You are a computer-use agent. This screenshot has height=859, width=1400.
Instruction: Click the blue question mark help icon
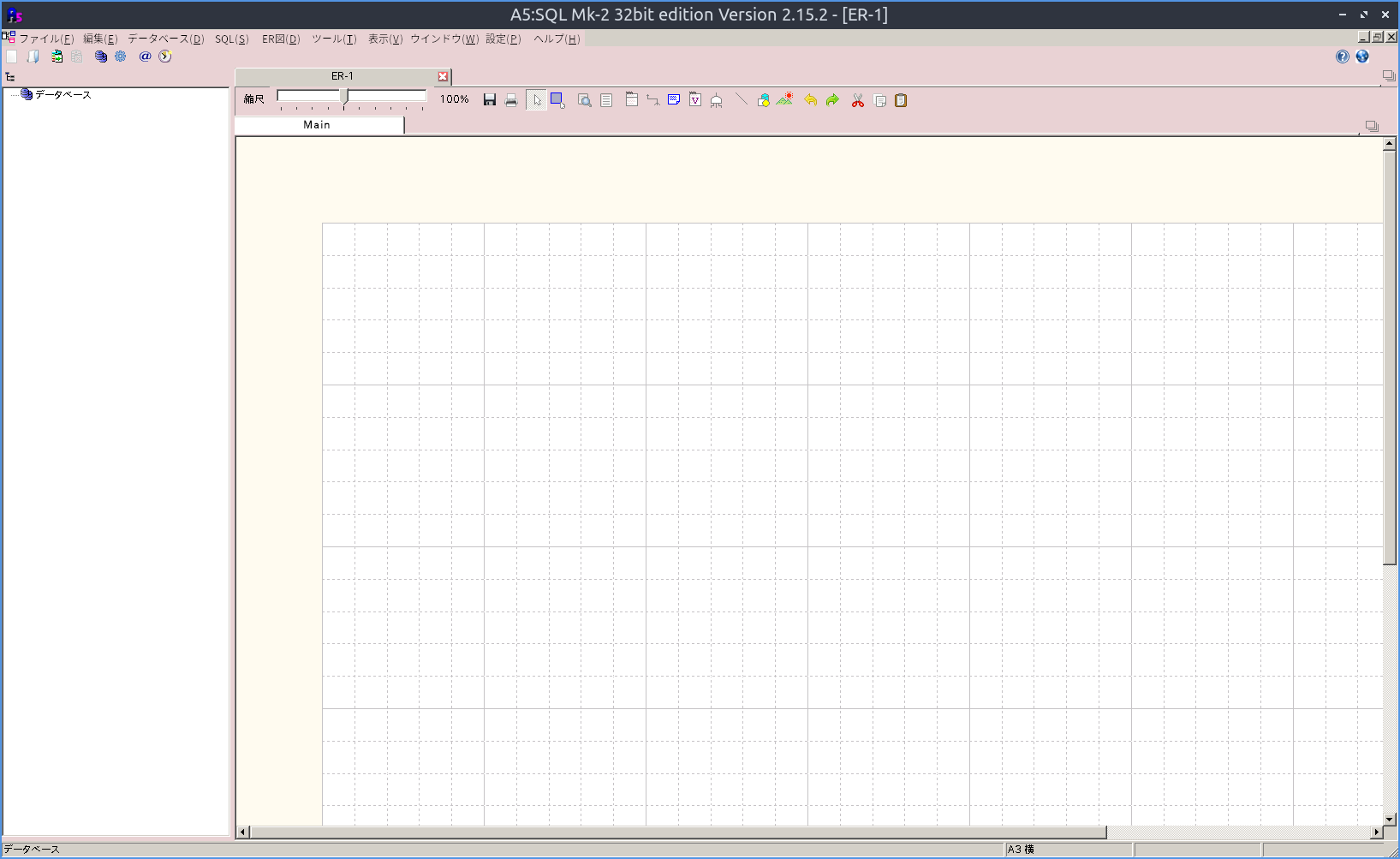pyautogui.click(x=1342, y=57)
